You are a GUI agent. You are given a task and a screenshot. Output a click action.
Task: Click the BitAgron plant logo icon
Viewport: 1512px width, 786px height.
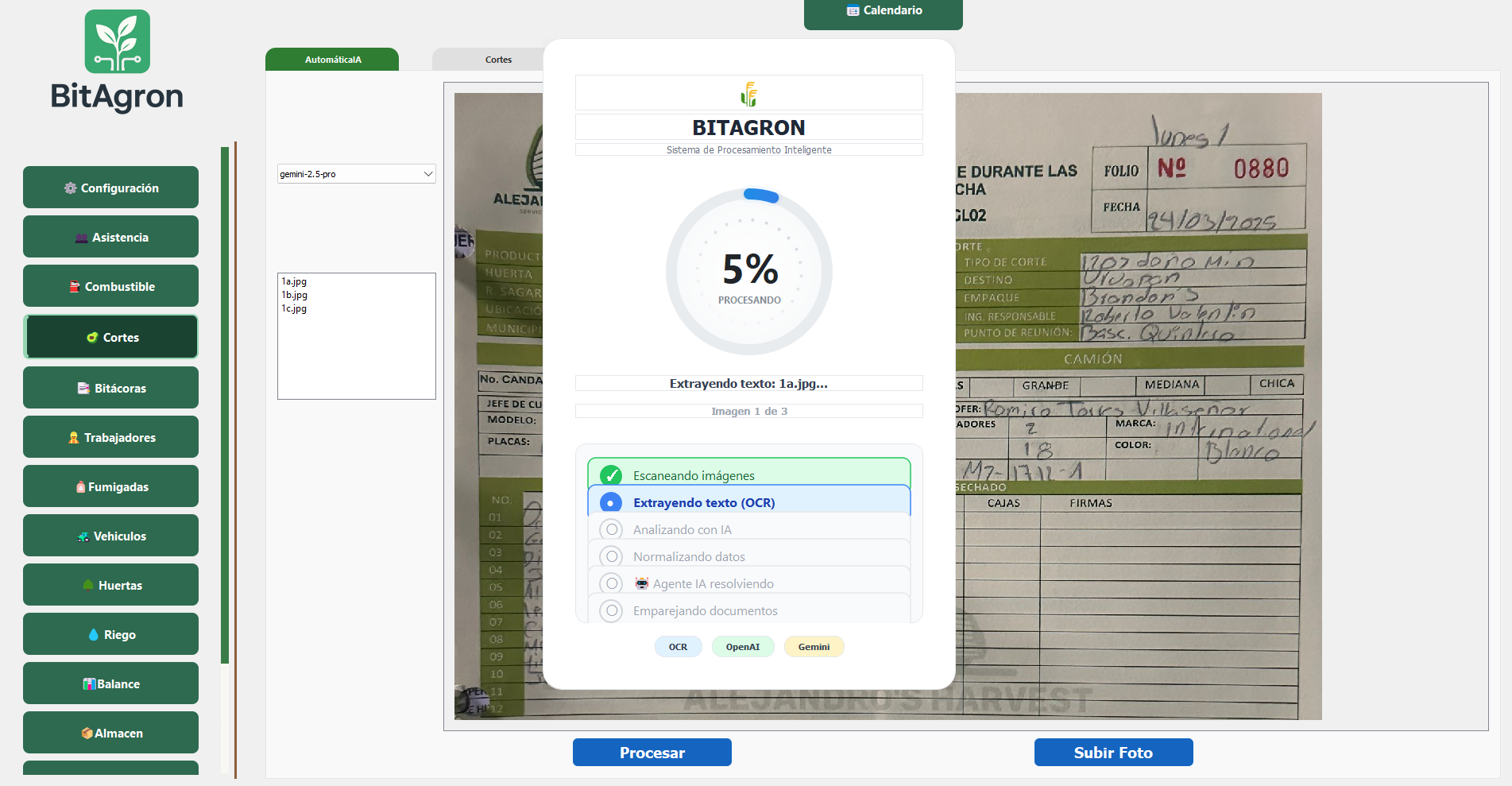(118, 41)
